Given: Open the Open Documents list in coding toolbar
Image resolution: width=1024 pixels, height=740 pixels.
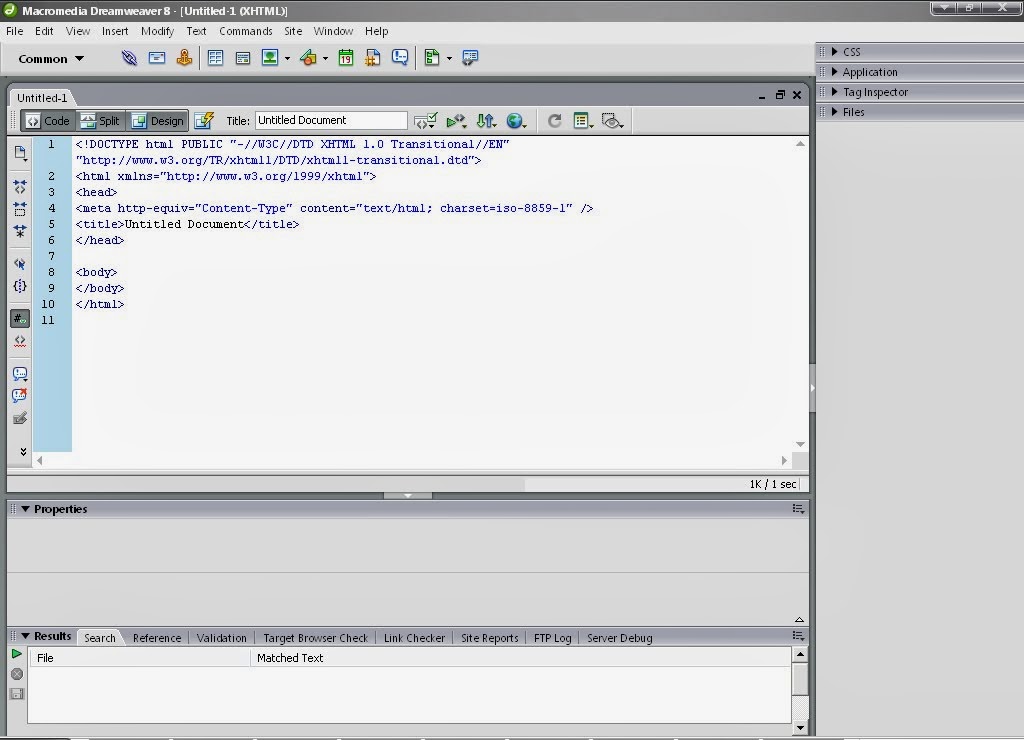Looking at the screenshot, I should [20, 153].
